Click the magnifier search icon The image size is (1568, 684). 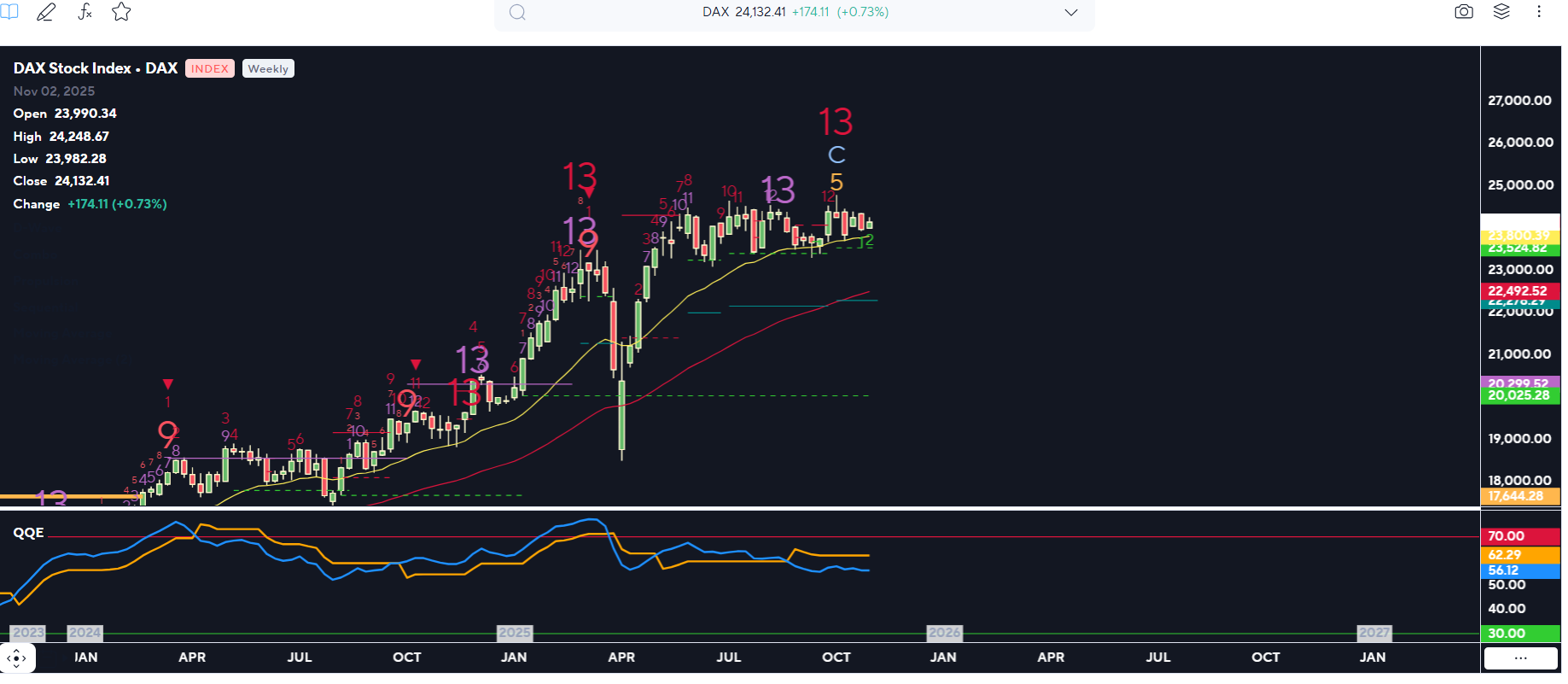(x=517, y=13)
